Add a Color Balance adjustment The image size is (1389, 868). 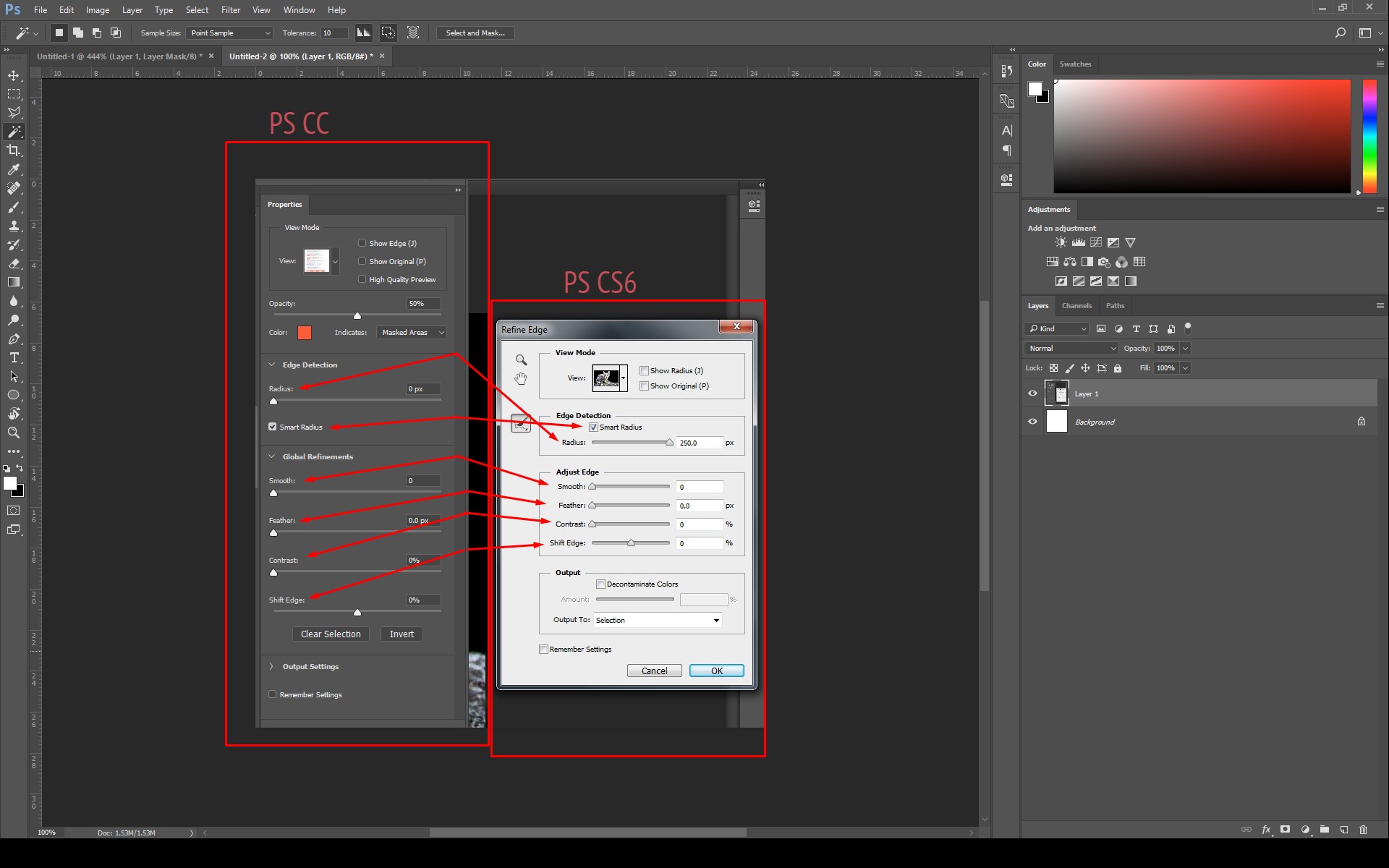[1070, 262]
